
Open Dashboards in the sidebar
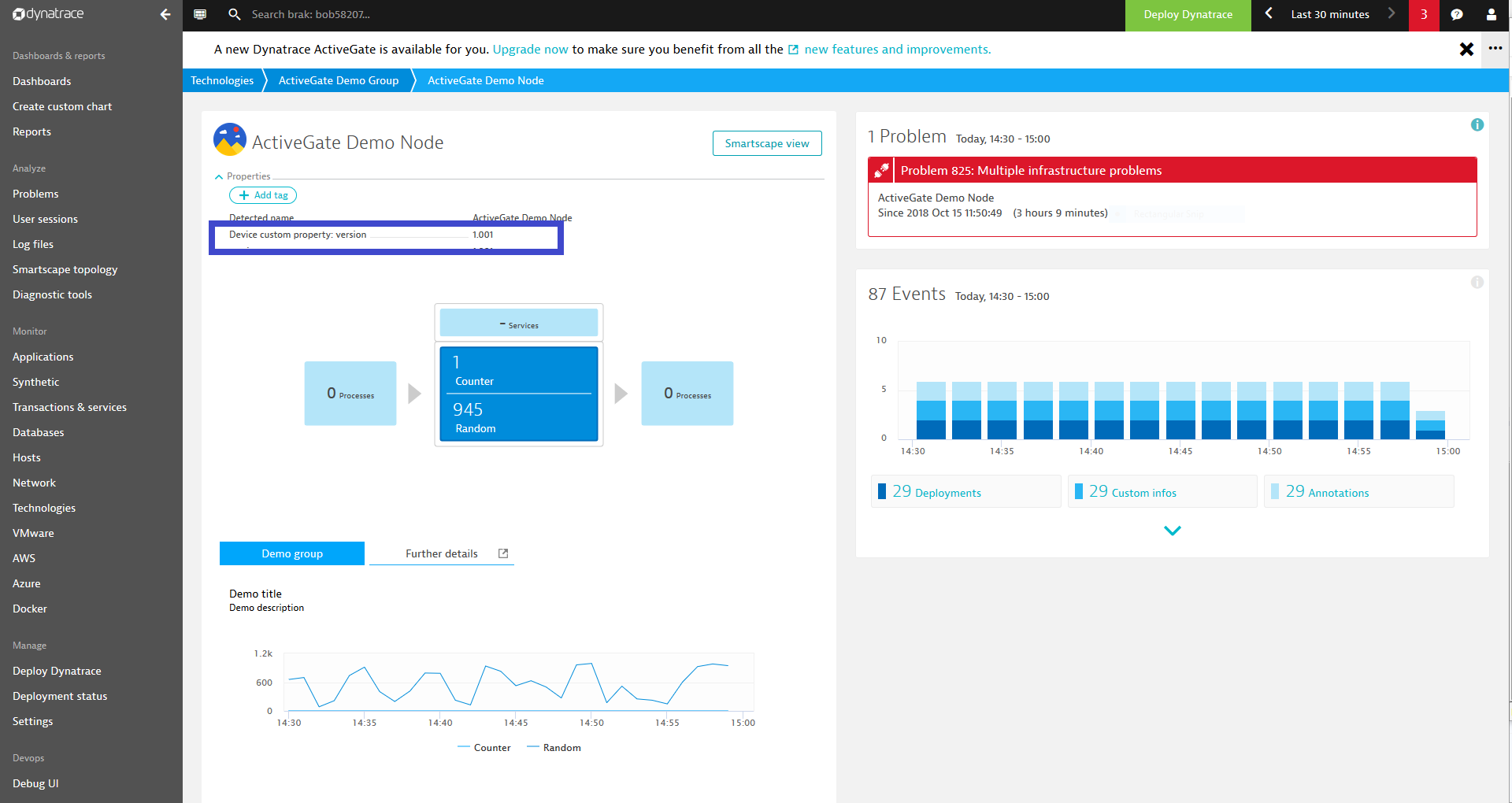coord(42,81)
